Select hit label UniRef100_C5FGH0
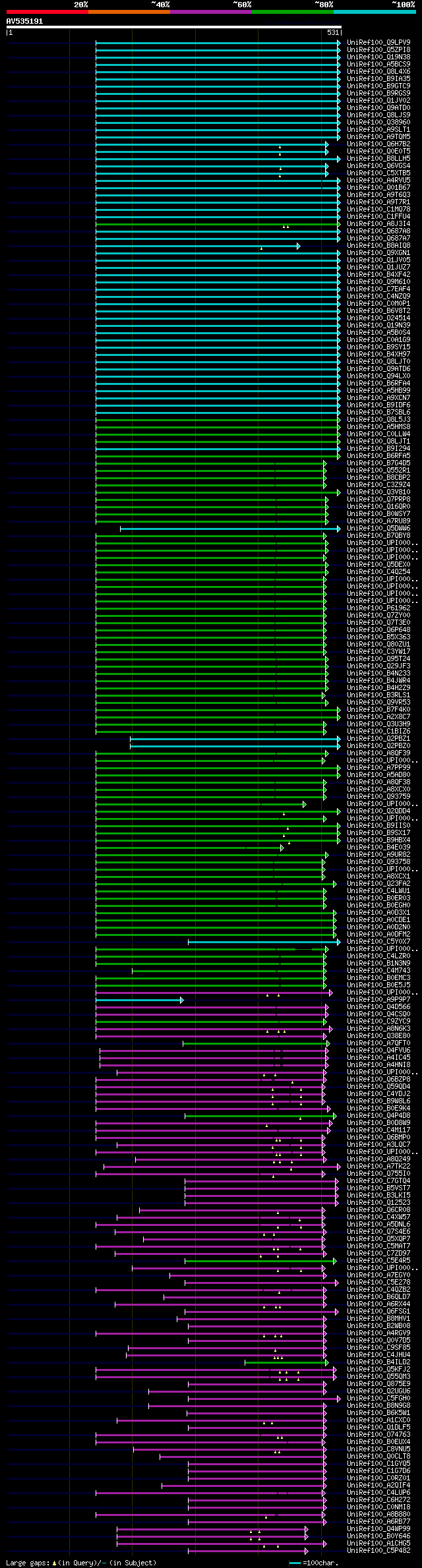This screenshot has height=1568, width=422. point(378,1399)
